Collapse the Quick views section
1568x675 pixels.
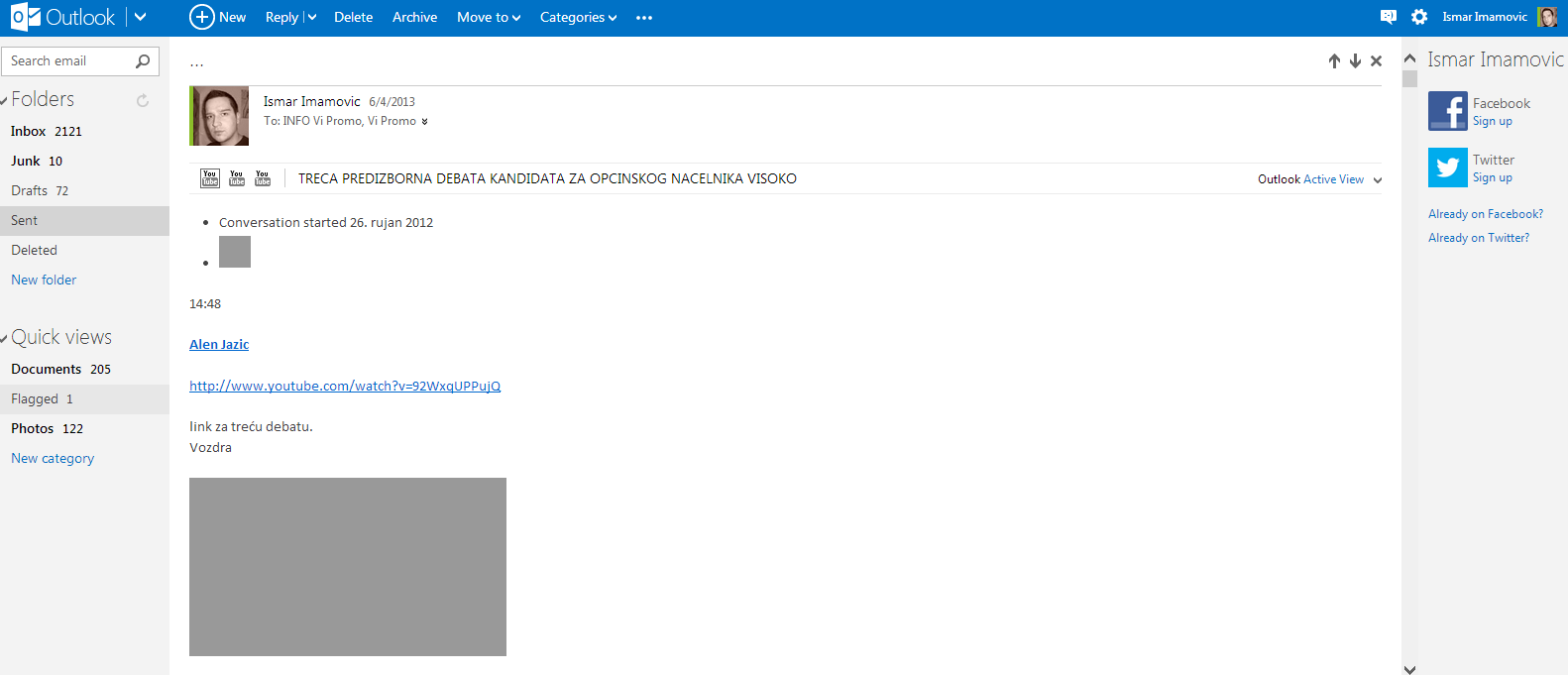click(x=5, y=339)
